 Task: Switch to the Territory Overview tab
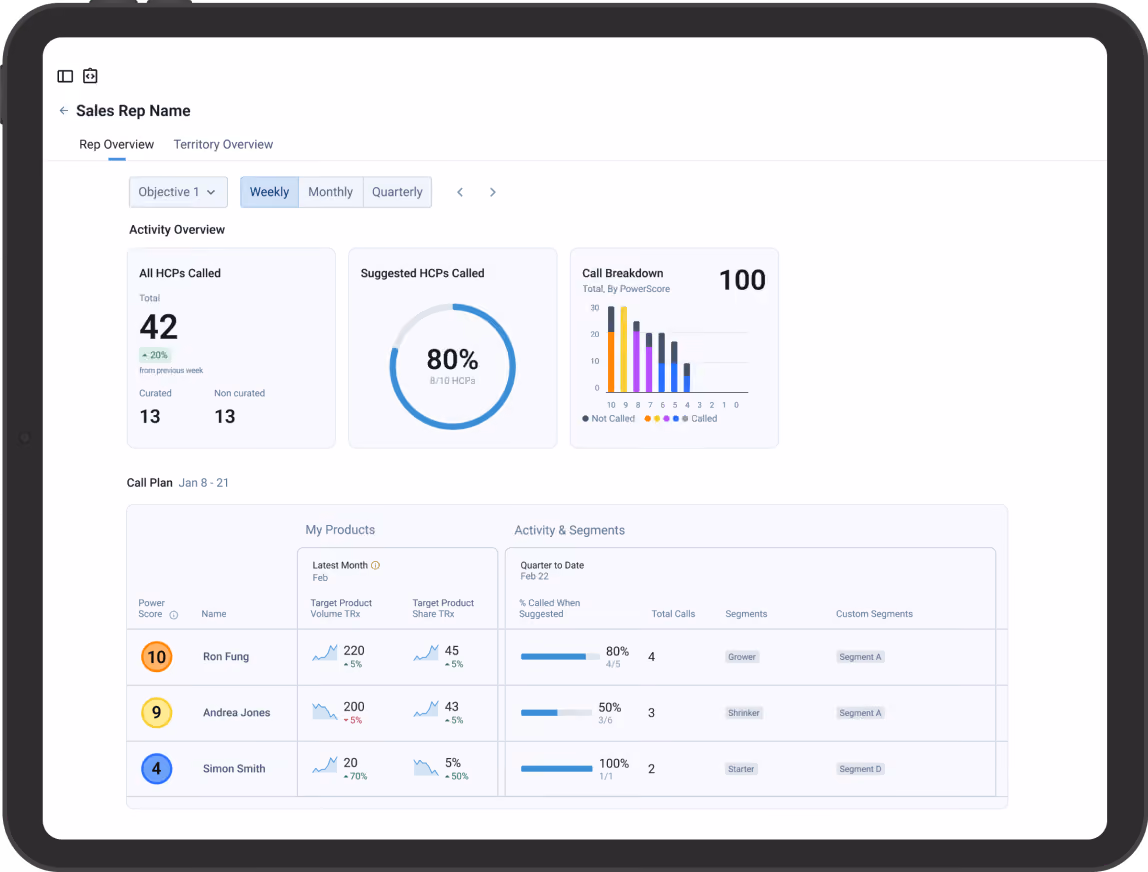tap(223, 144)
